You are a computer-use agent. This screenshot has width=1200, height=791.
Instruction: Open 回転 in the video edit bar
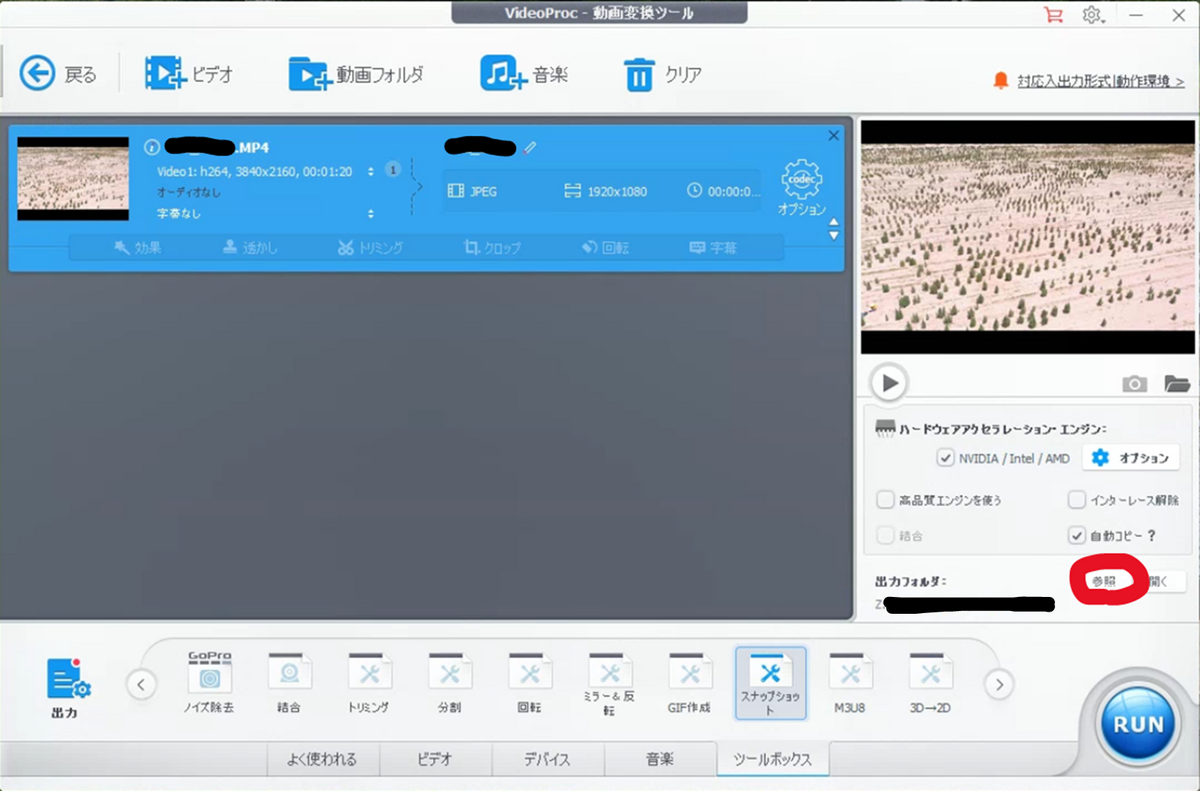[x=606, y=247]
